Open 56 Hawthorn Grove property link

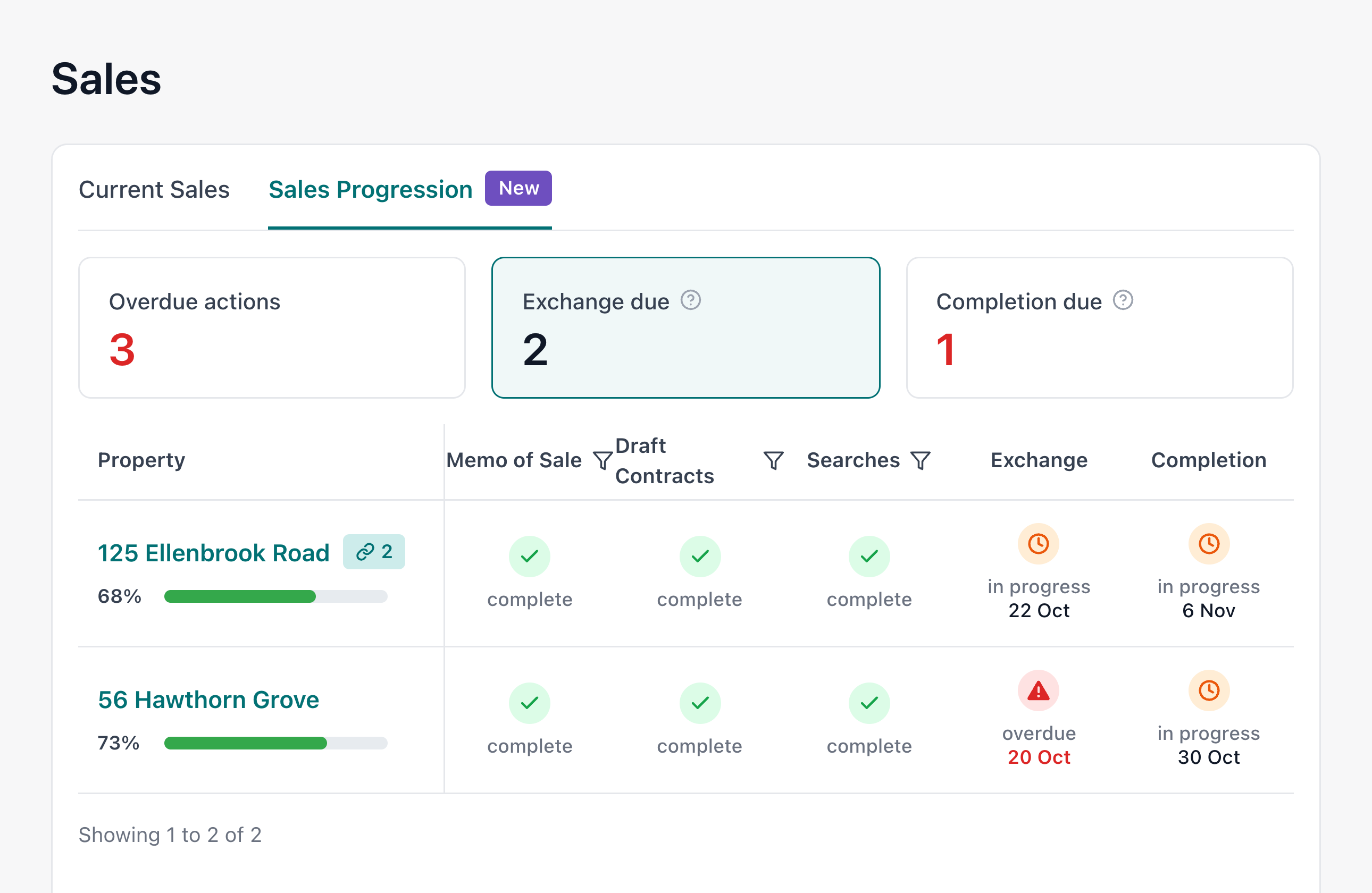(208, 700)
